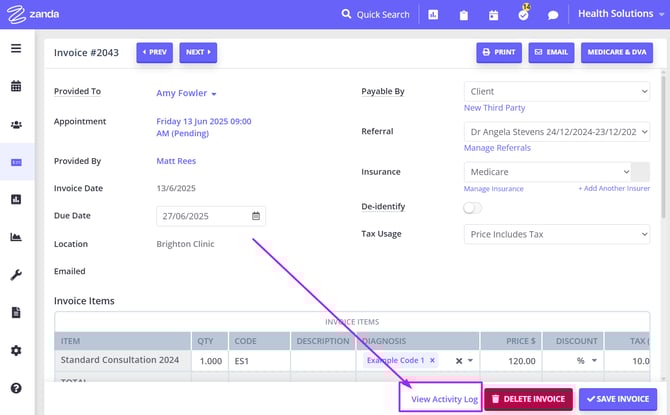670x415 pixels.
Task: Open the Tax Usage dropdown
Action: point(556,234)
